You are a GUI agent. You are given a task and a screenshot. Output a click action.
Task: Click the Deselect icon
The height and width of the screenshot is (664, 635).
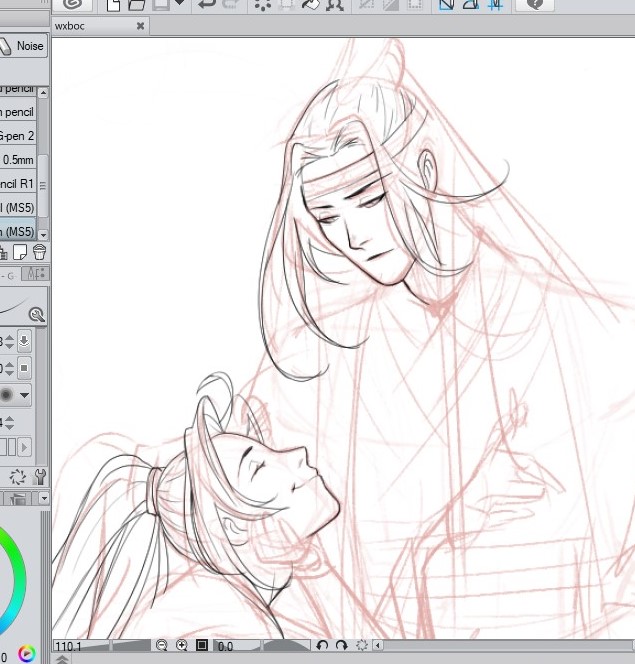coord(367,5)
